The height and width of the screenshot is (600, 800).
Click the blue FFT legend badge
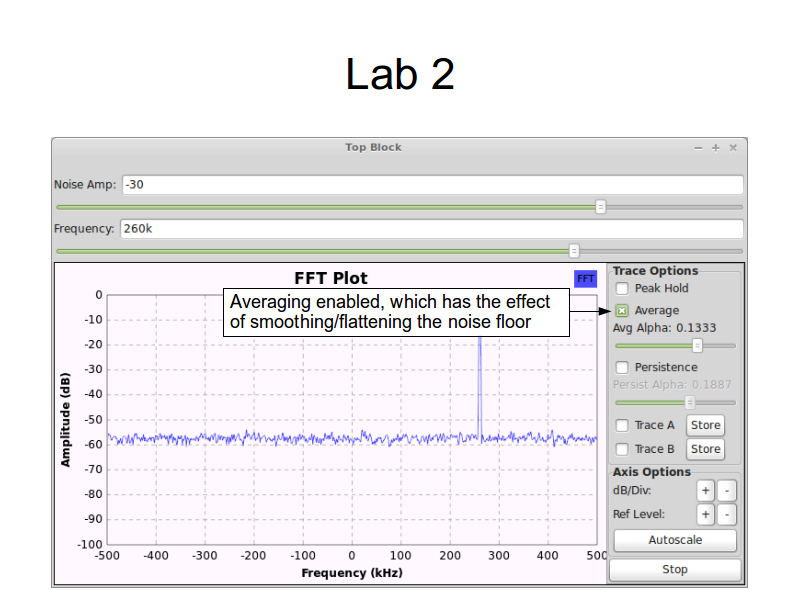coord(585,279)
